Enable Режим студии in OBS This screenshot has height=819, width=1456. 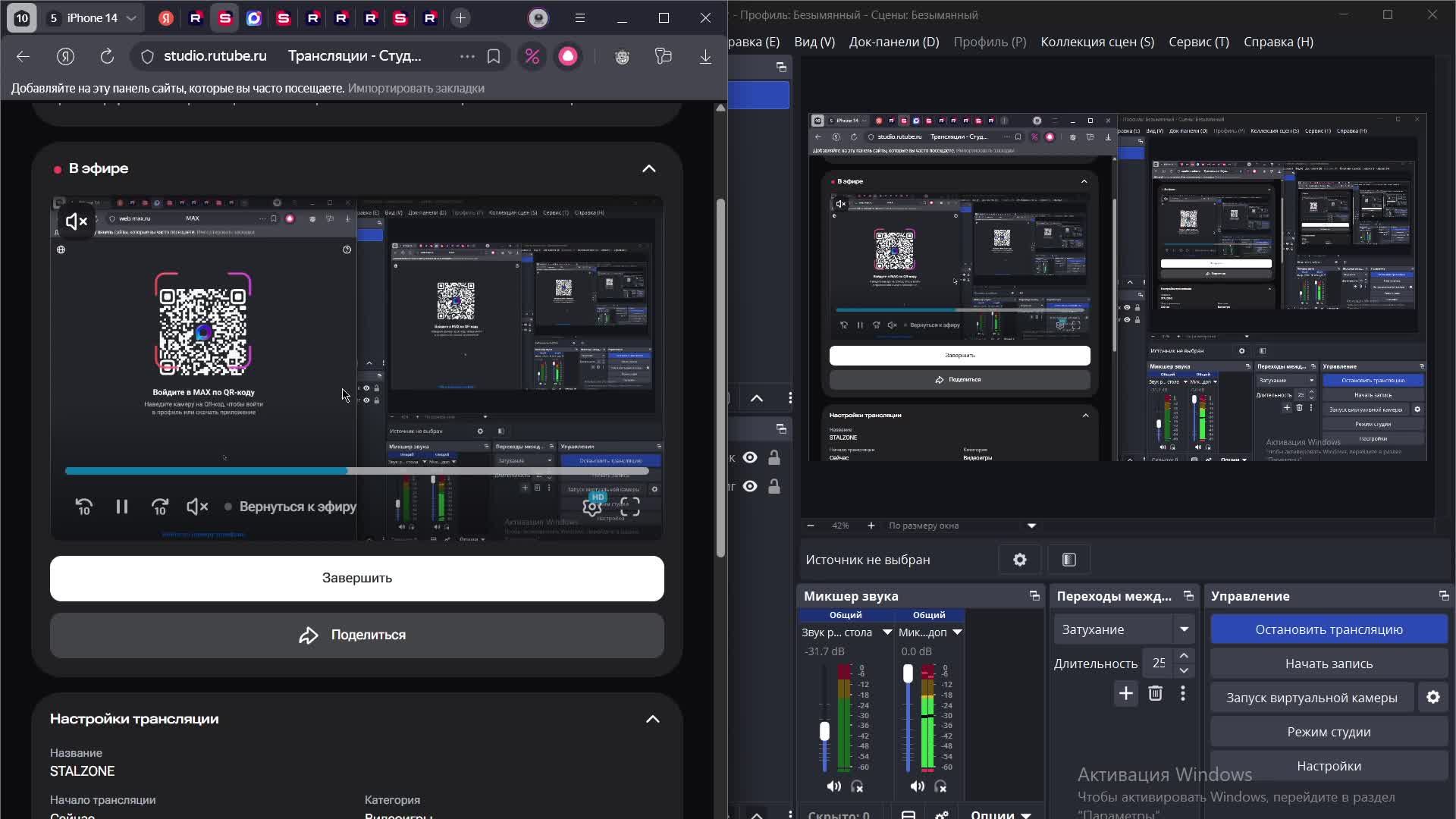(1329, 732)
